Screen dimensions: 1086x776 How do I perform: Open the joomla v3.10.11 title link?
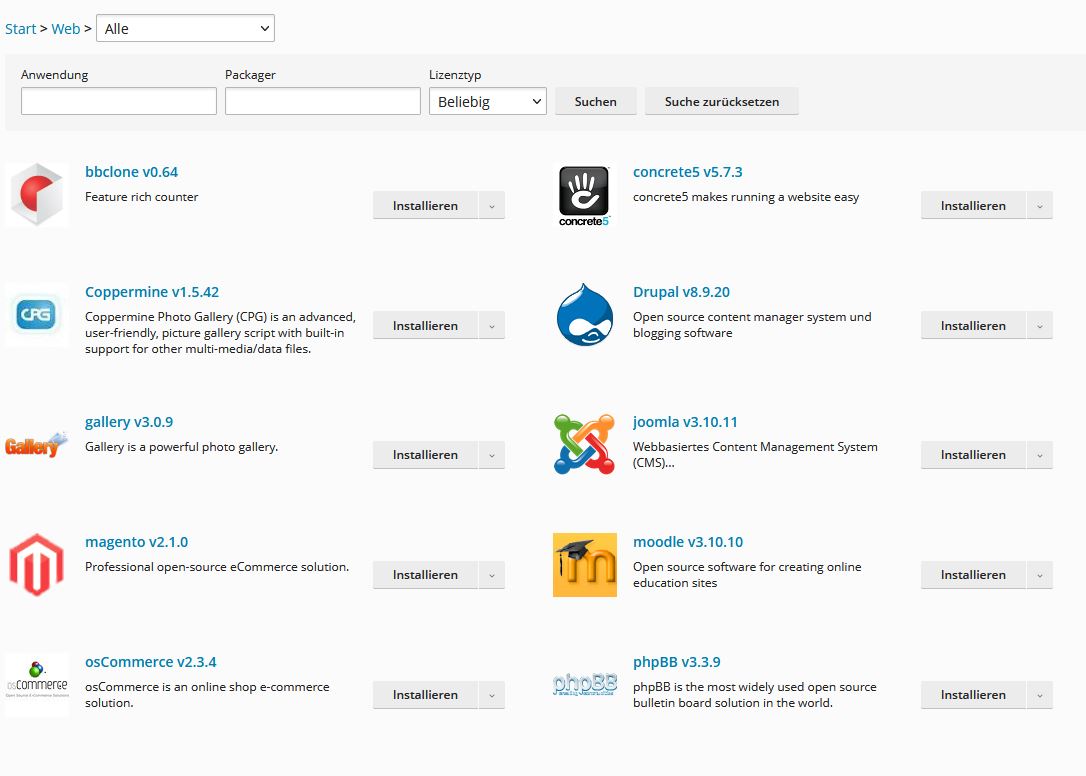(x=685, y=422)
